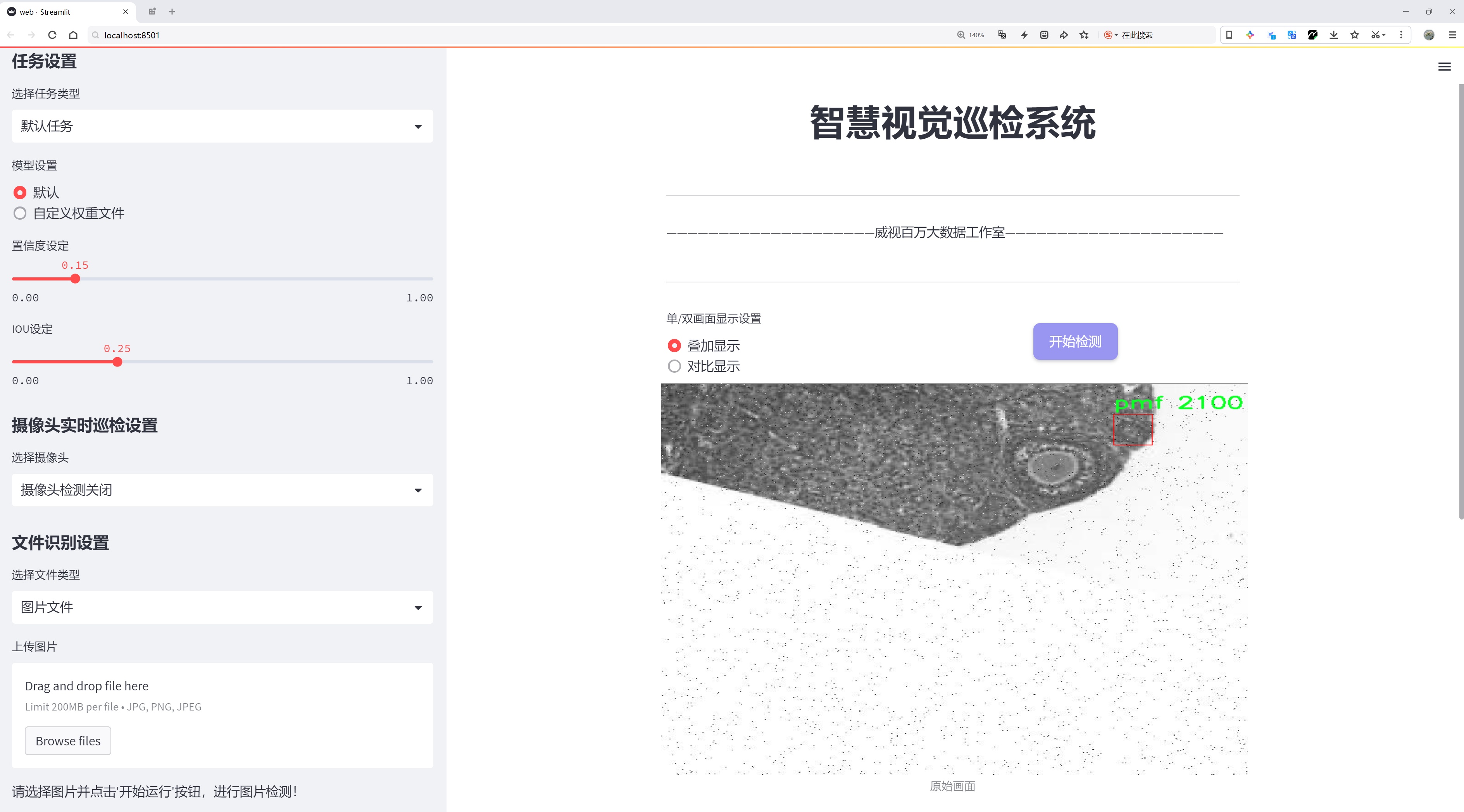Open the 默认任务 task type dropdown
Viewport: 1464px width, 812px height.
tap(222, 126)
